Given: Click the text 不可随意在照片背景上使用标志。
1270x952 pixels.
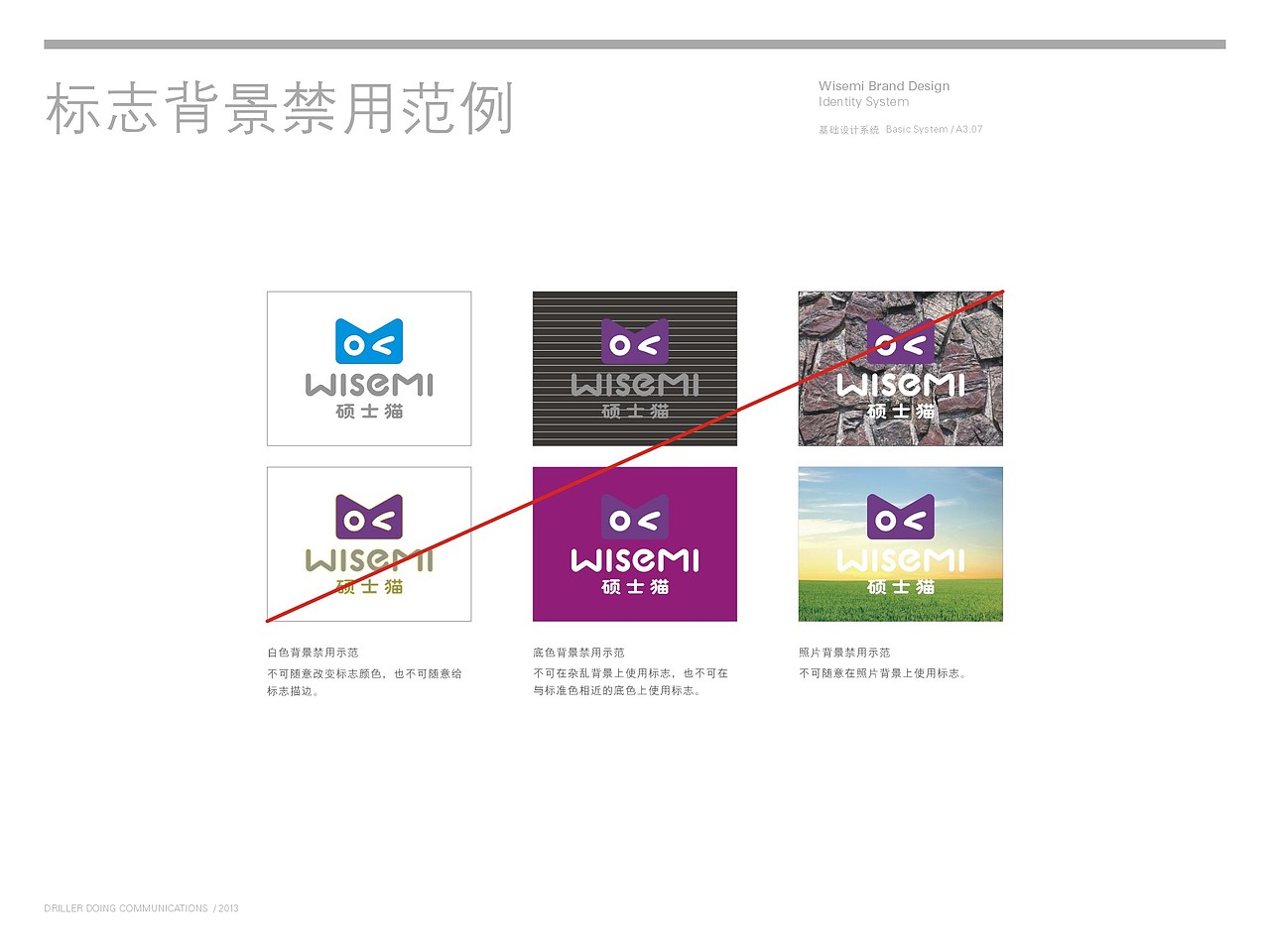Looking at the screenshot, I should 883,673.
